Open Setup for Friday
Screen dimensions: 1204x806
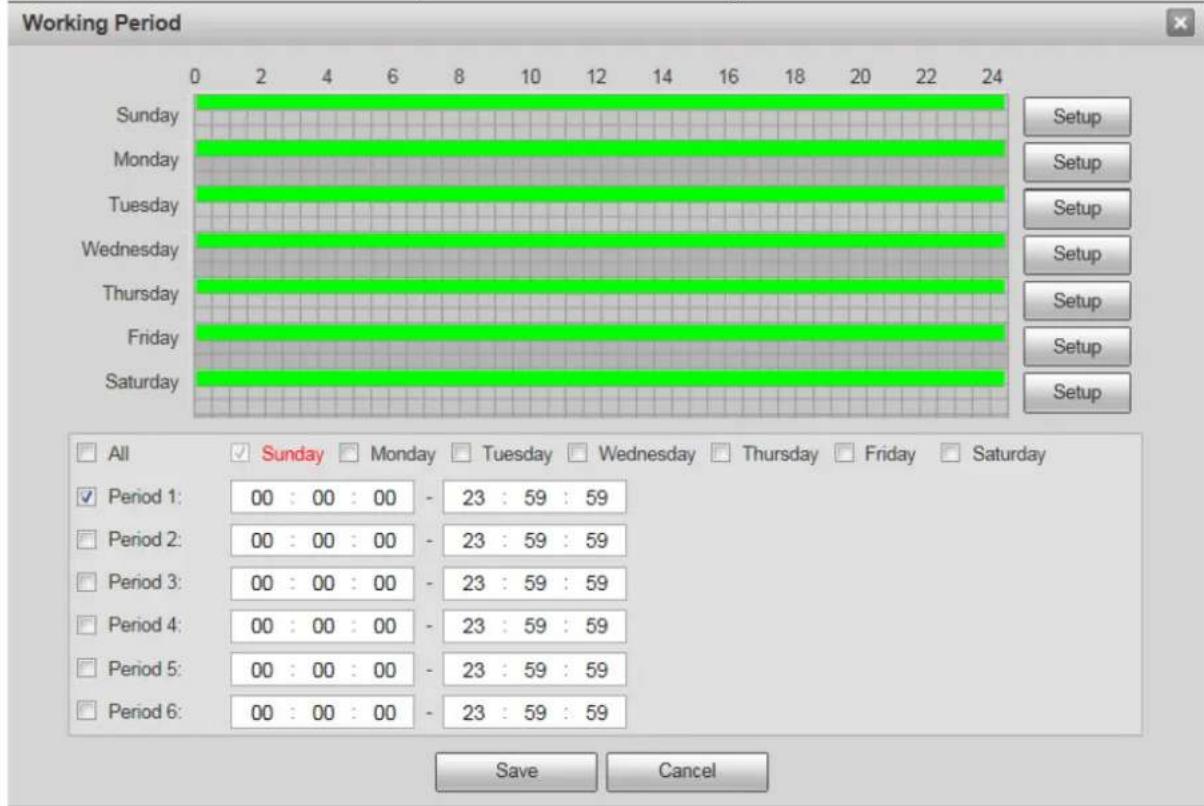(1077, 346)
